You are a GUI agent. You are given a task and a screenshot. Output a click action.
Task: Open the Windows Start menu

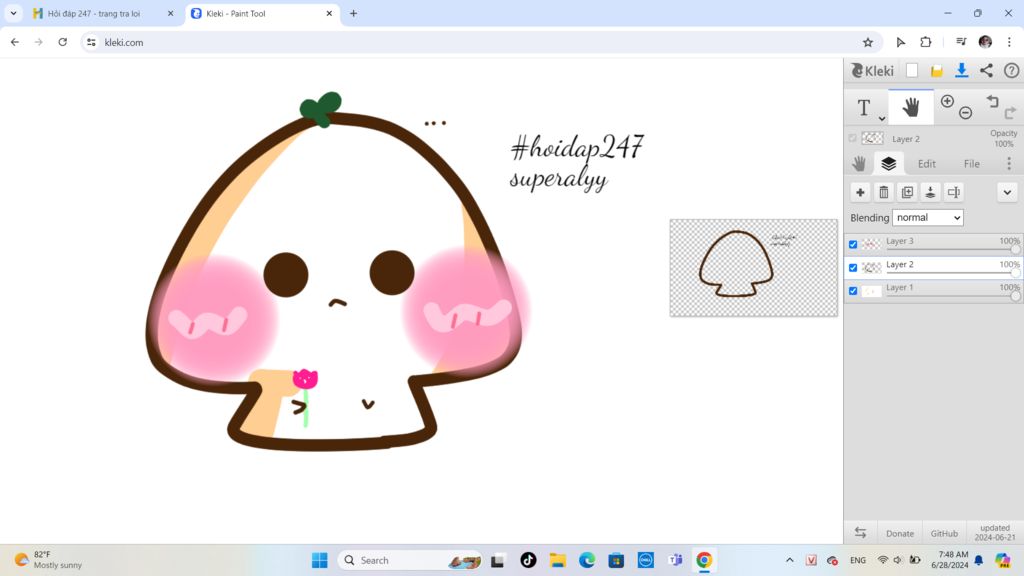coord(319,560)
